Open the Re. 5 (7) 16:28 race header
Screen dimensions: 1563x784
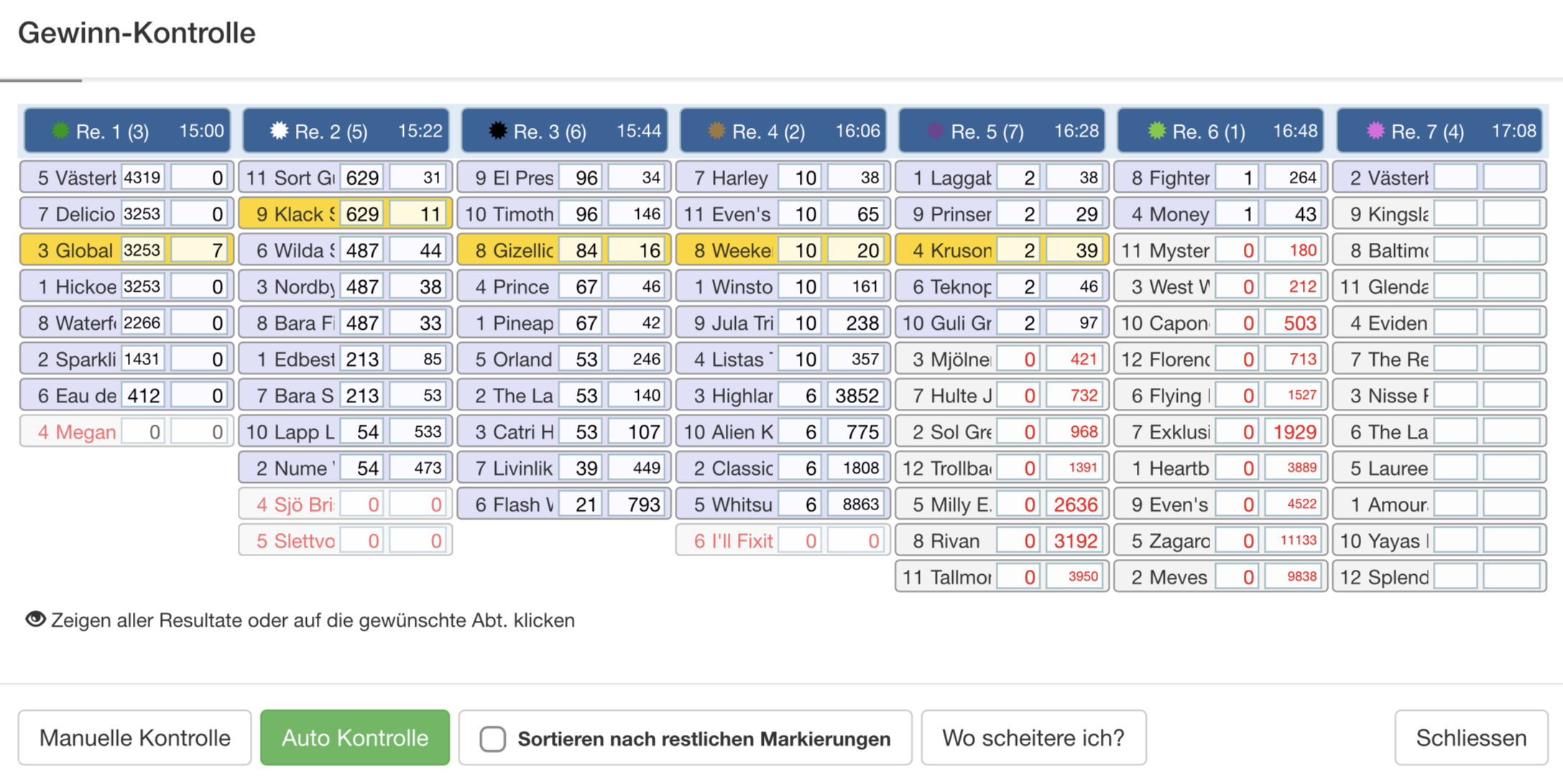(x=1002, y=131)
